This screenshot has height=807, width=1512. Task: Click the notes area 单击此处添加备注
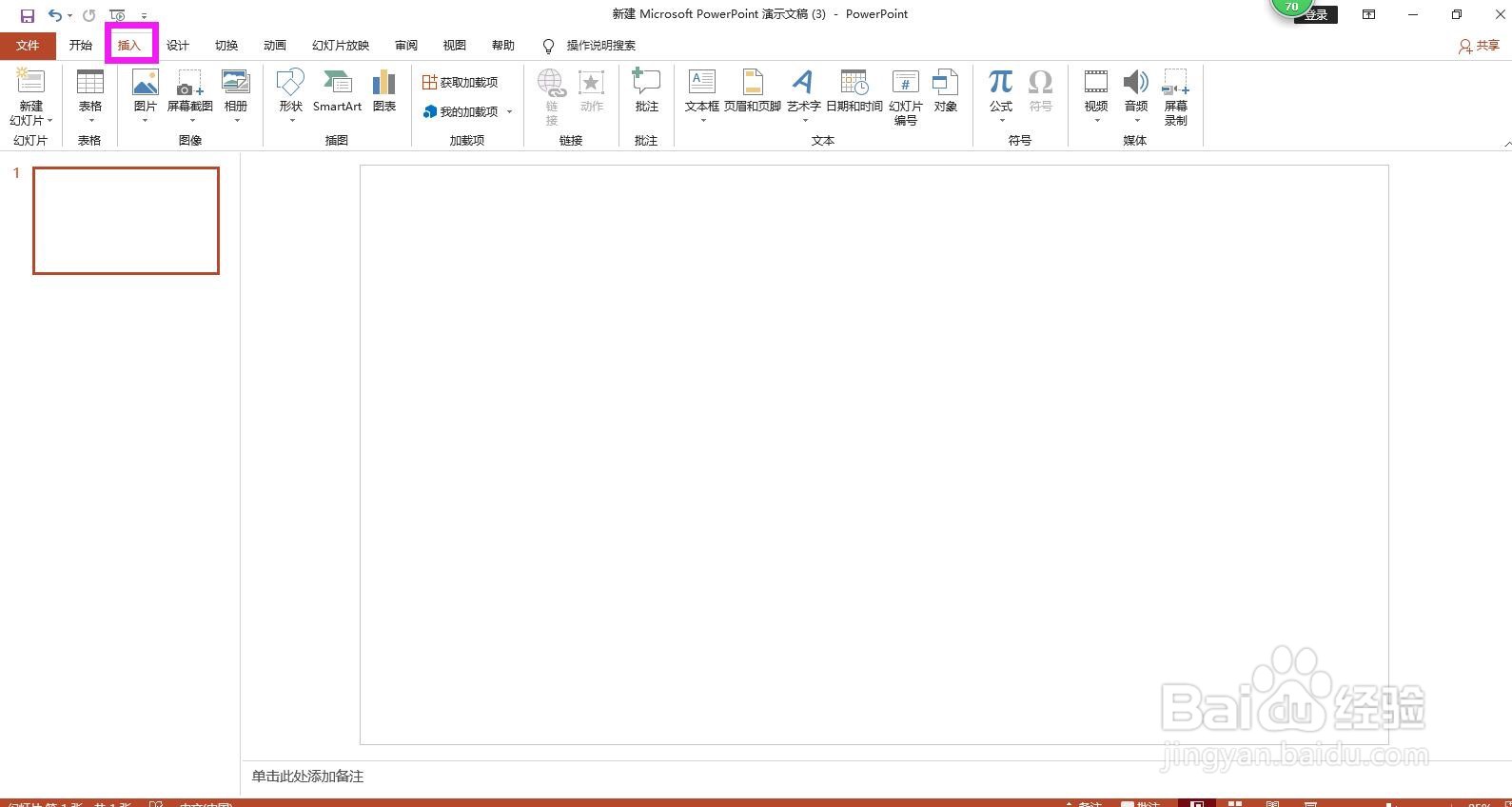pos(307,777)
